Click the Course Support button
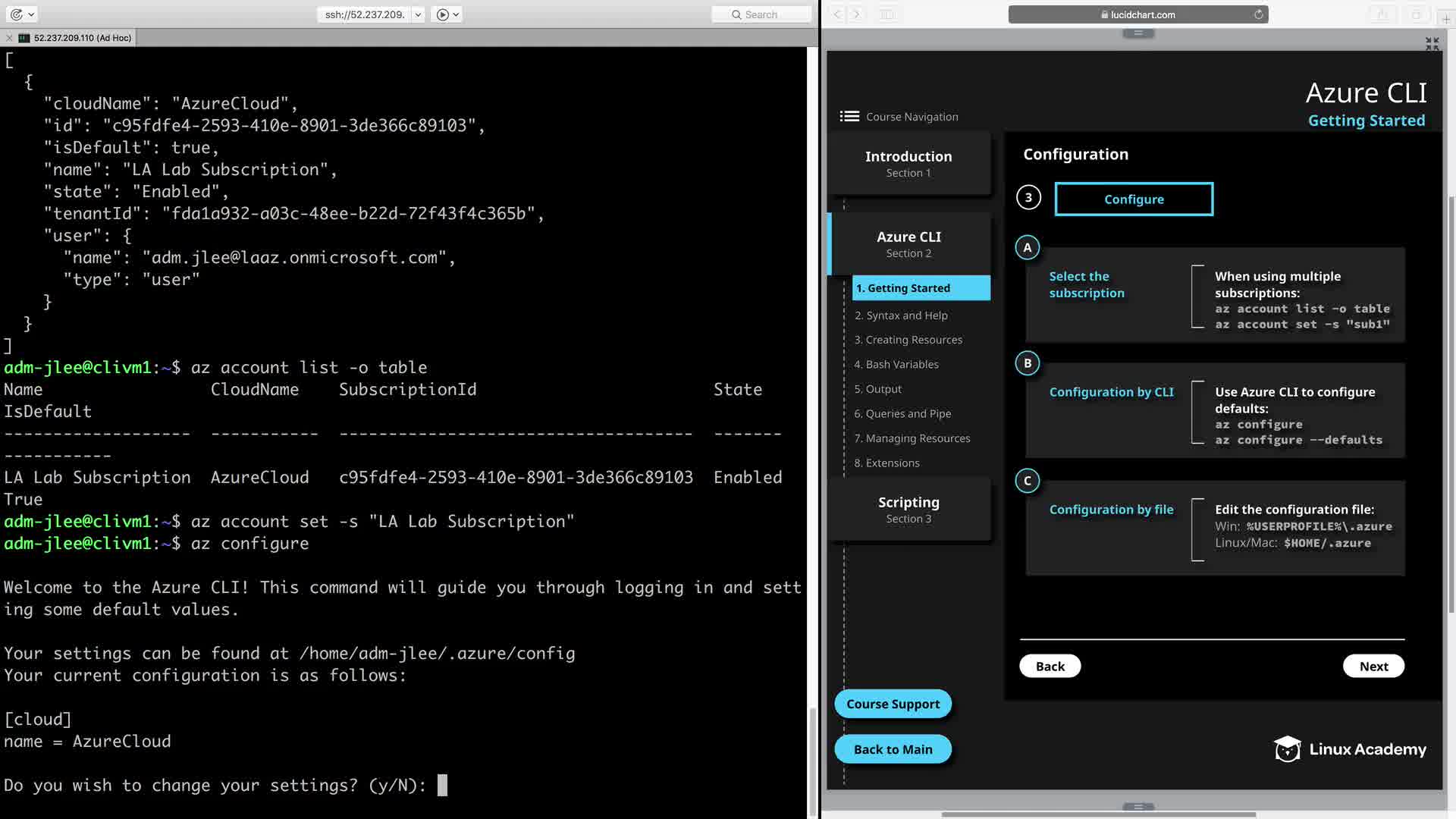Screen dimensions: 1456x819 pyautogui.click(x=893, y=704)
